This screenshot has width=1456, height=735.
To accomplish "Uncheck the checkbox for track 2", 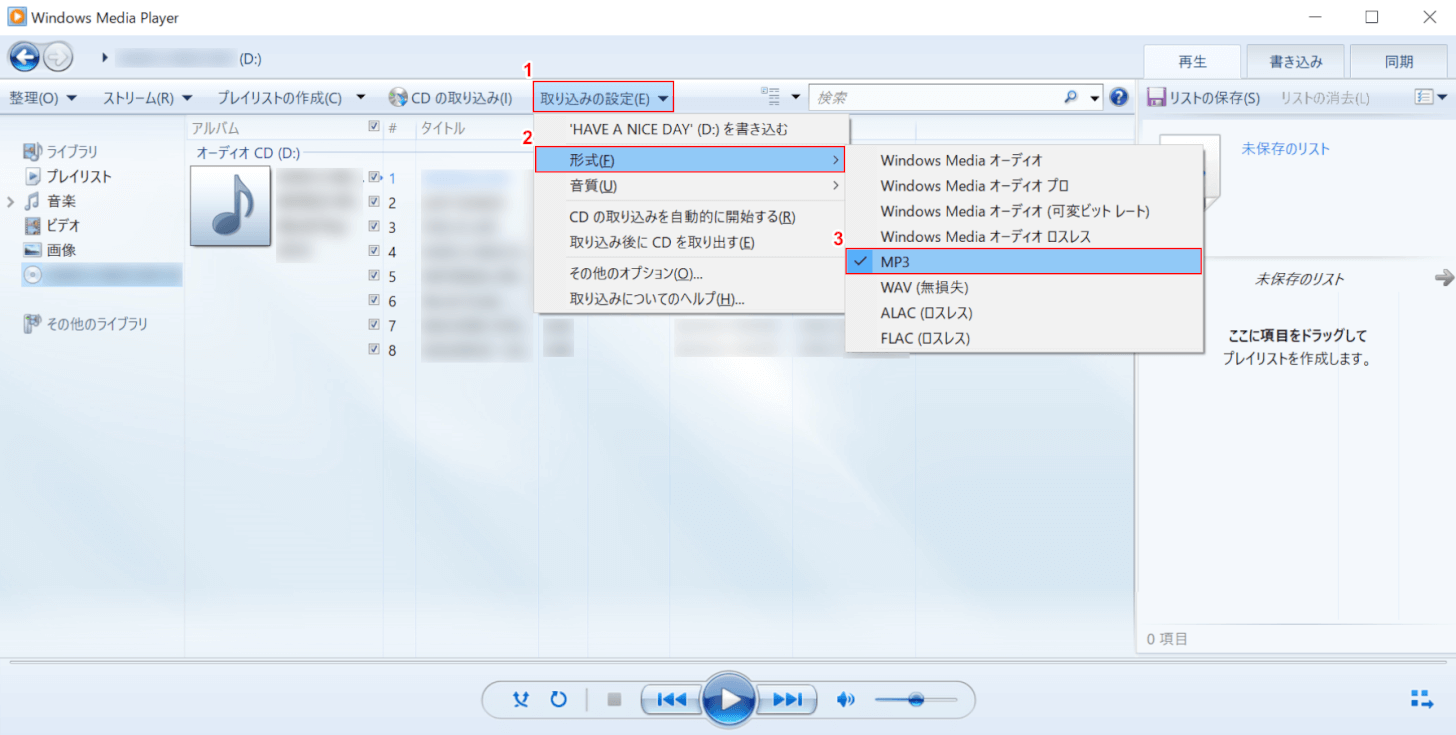I will (374, 202).
